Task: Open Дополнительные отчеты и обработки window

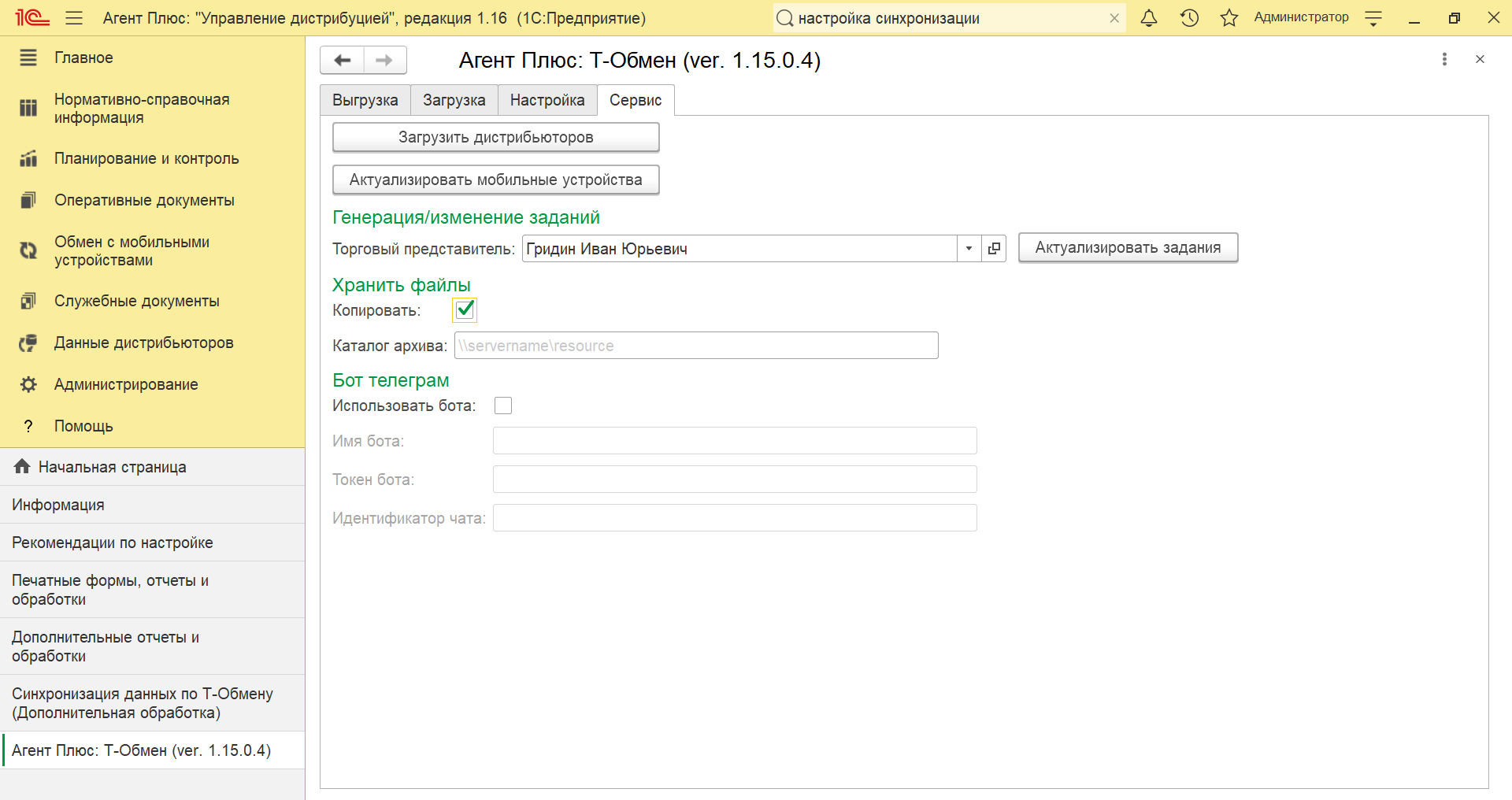Action: (153, 646)
